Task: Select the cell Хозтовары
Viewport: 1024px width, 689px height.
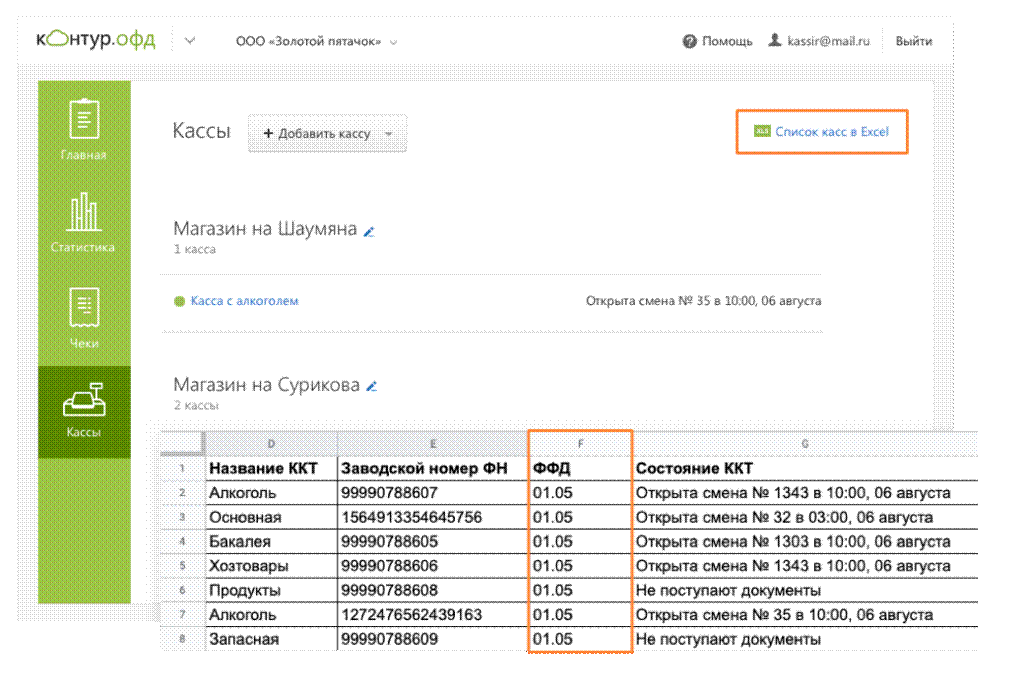Action: 271,566
